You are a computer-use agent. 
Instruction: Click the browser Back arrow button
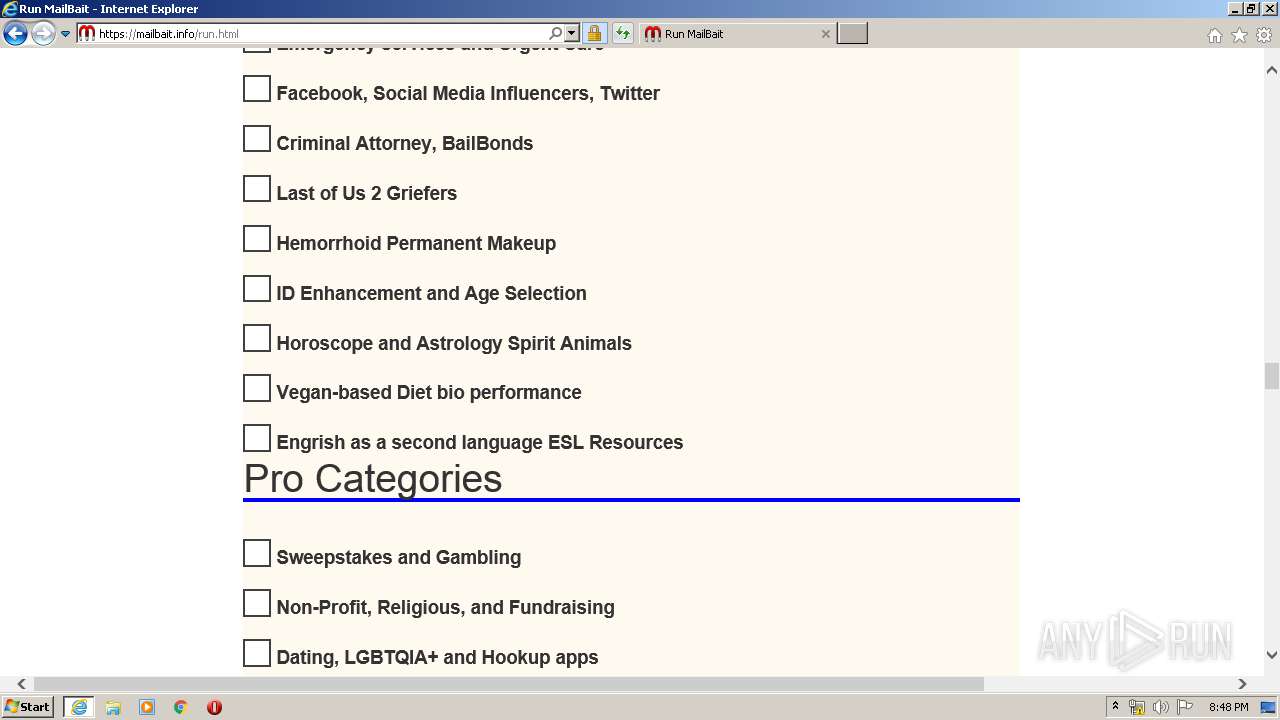point(15,34)
